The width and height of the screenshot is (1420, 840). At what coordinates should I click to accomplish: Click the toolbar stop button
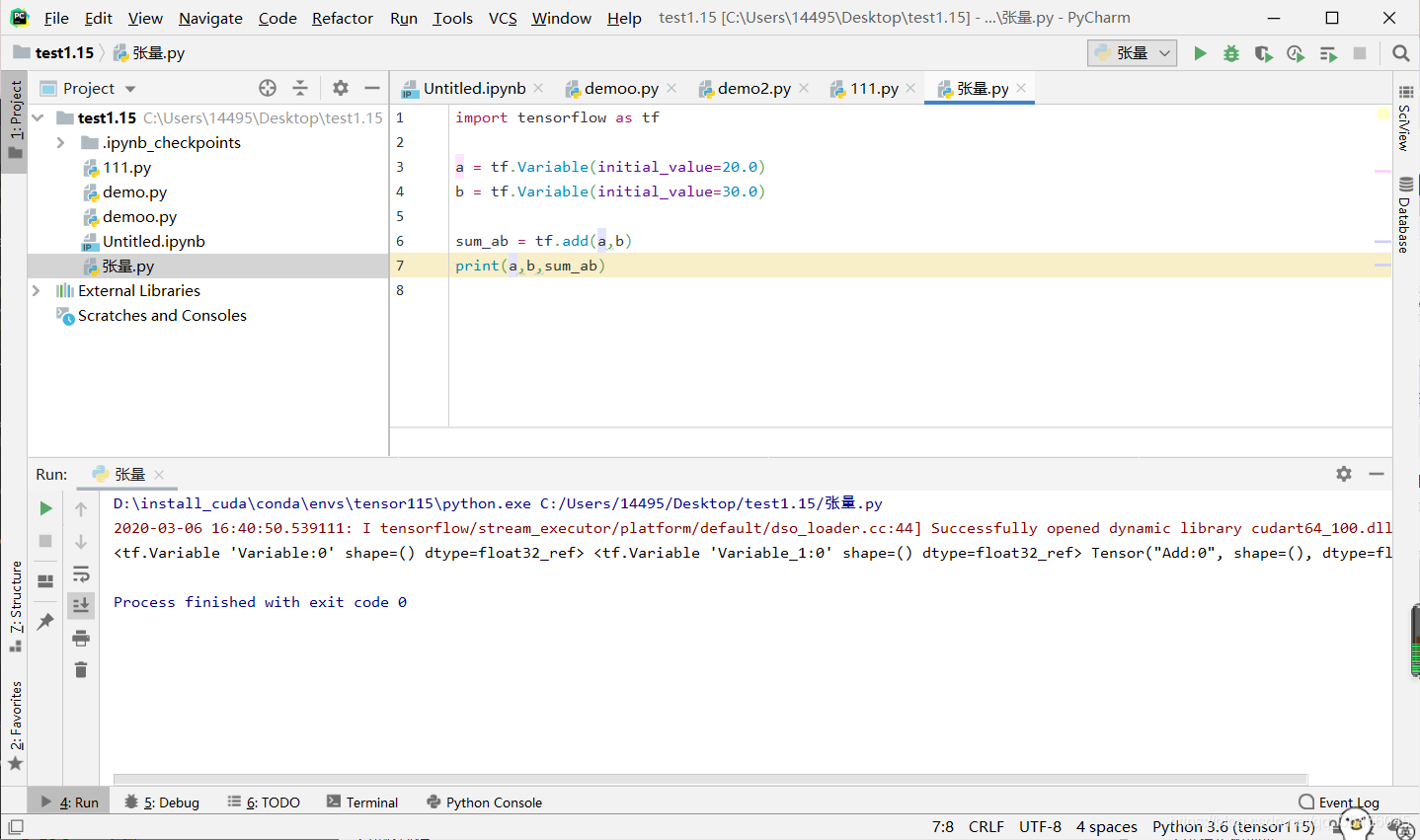pyautogui.click(x=1360, y=53)
